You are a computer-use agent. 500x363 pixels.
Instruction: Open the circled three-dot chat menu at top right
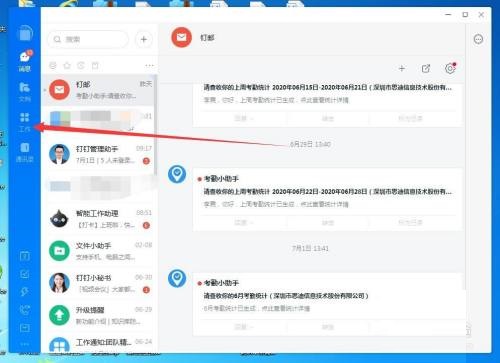[x=478, y=39]
